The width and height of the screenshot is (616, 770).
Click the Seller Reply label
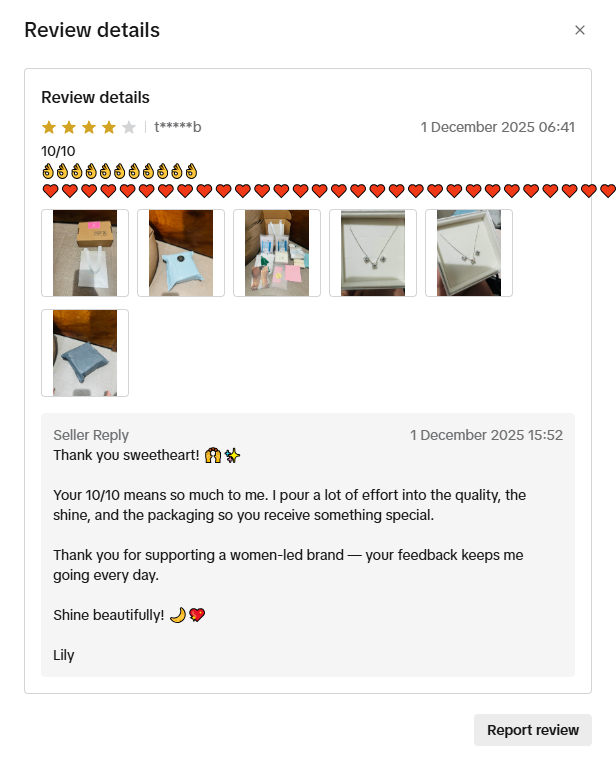pos(91,435)
